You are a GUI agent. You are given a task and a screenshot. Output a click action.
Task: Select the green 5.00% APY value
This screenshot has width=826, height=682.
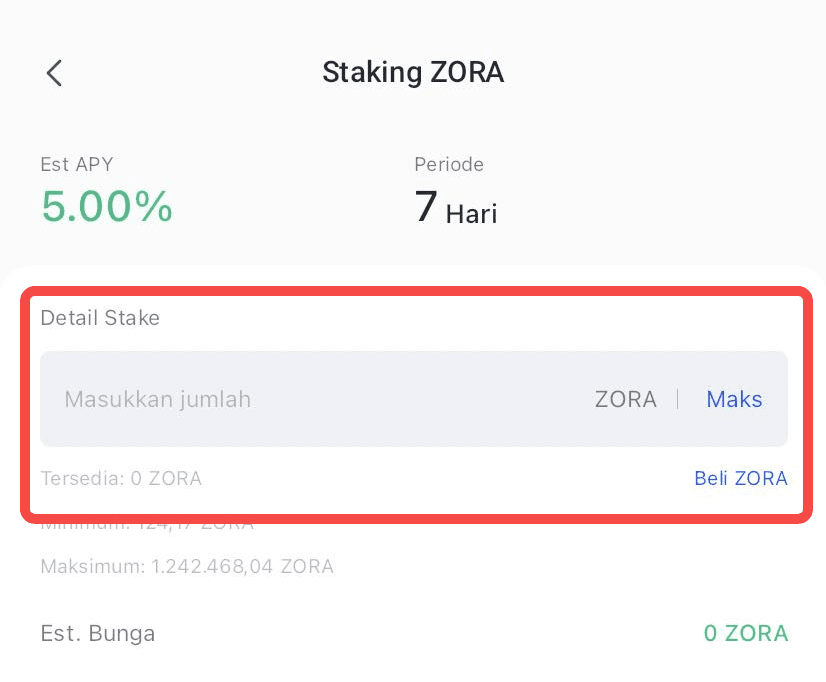click(x=106, y=207)
